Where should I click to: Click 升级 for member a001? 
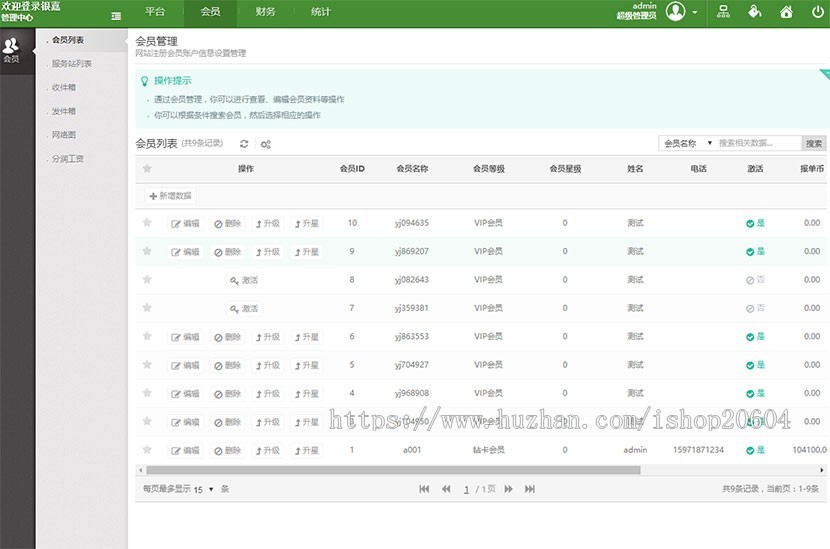(x=268, y=451)
